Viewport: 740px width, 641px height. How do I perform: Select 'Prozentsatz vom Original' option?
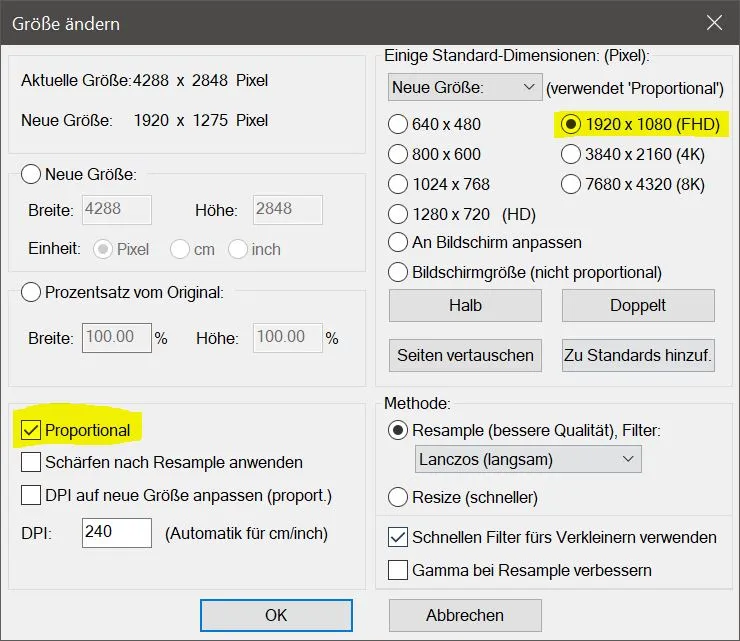(x=31, y=293)
